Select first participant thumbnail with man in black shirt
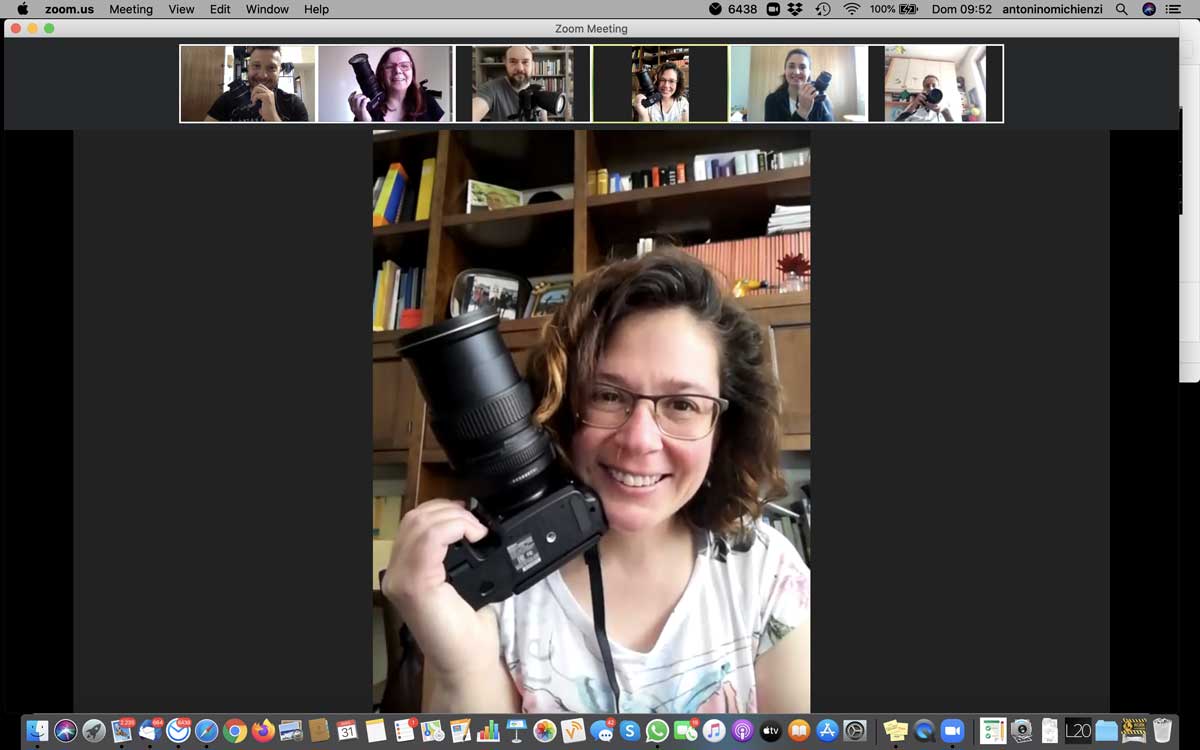The image size is (1200, 750). click(248, 84)
